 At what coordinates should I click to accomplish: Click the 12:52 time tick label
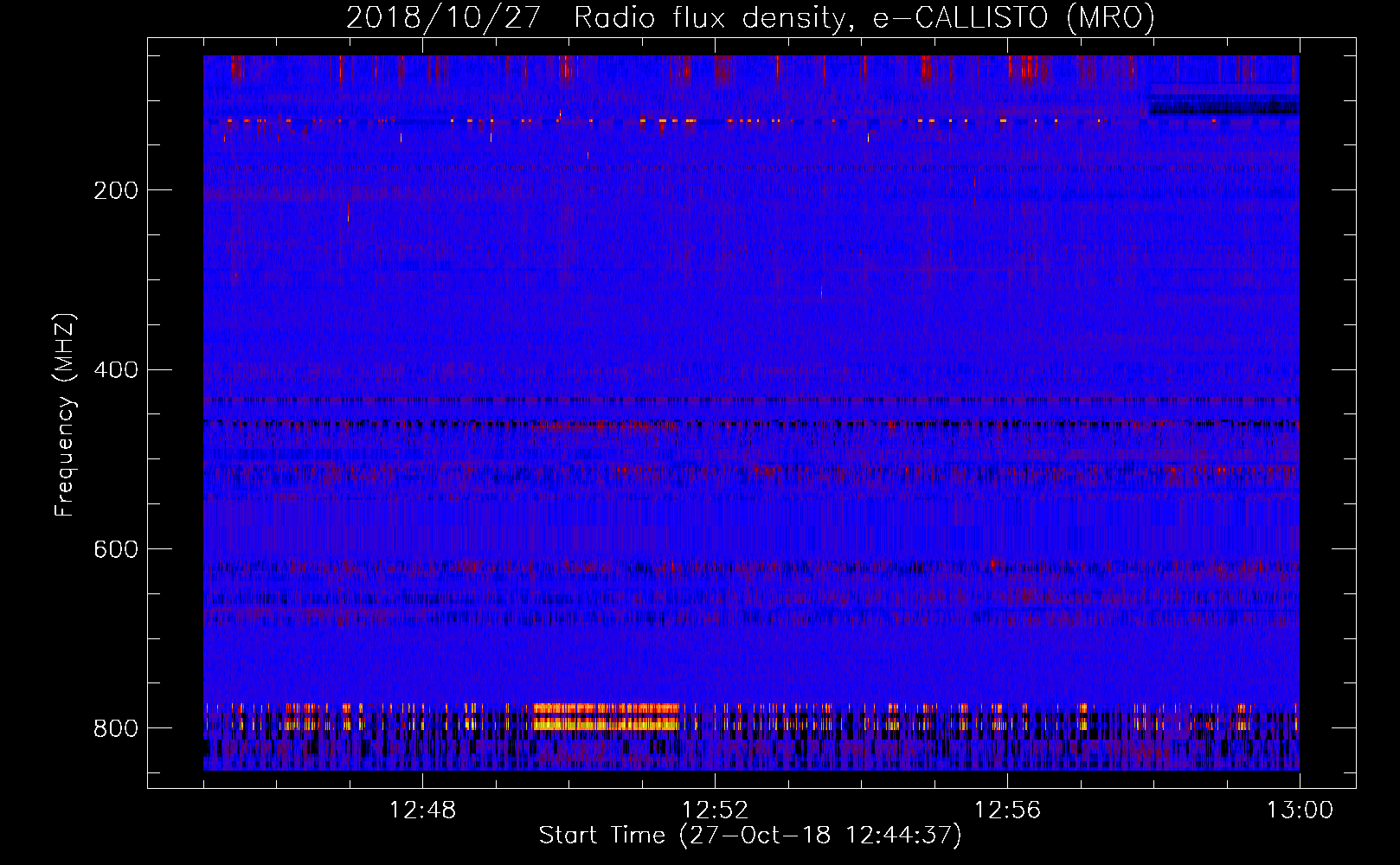click(x=715, y=811)
